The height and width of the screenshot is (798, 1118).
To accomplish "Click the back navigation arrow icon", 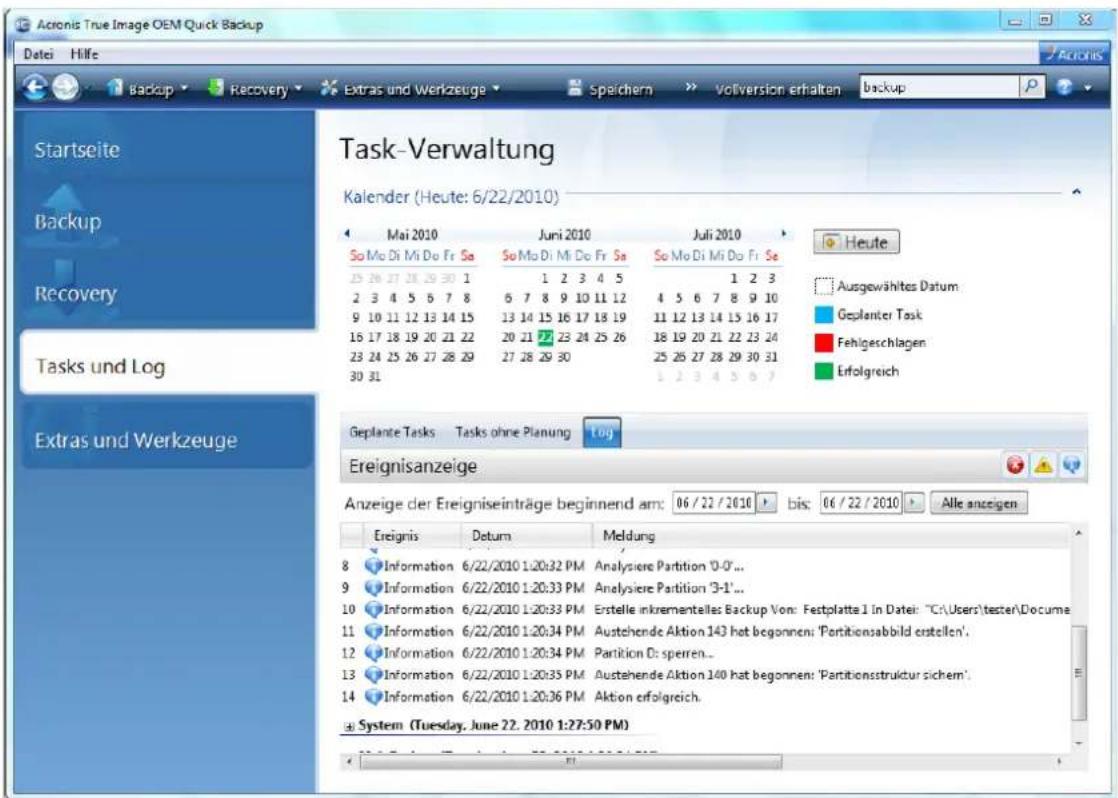I will [34, 88].
